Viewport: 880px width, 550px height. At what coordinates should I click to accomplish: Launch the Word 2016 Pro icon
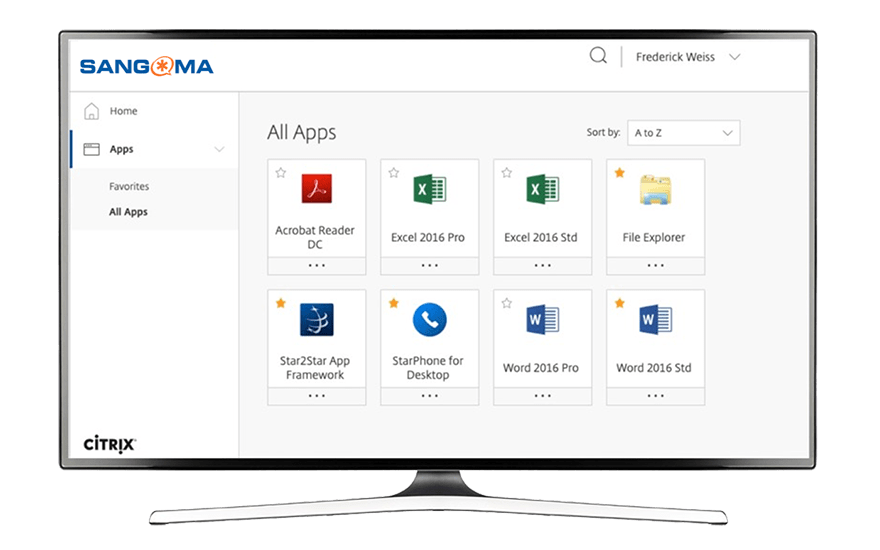542,320
